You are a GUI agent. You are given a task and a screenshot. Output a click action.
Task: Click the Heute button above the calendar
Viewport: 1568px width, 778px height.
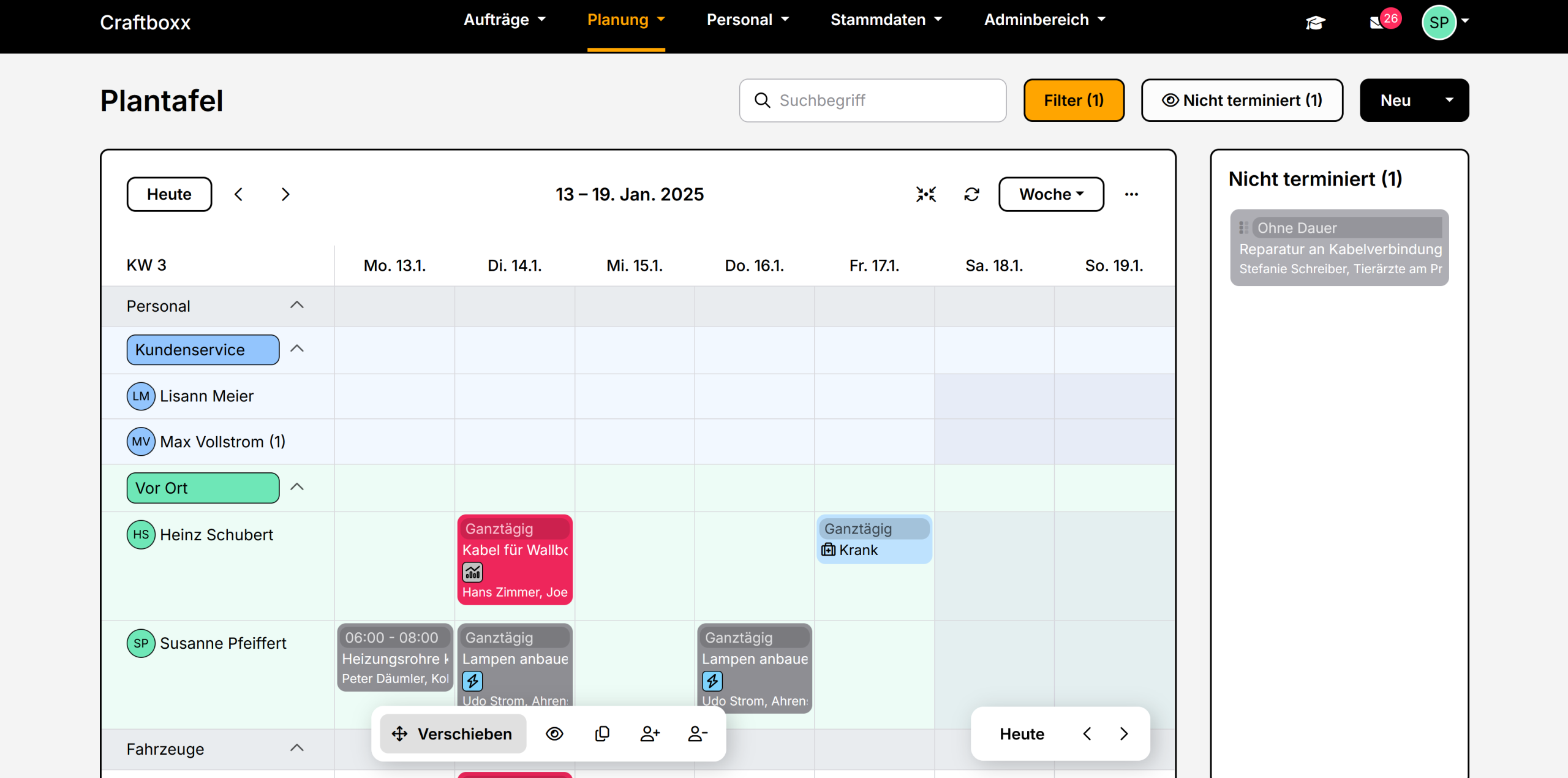169,194
